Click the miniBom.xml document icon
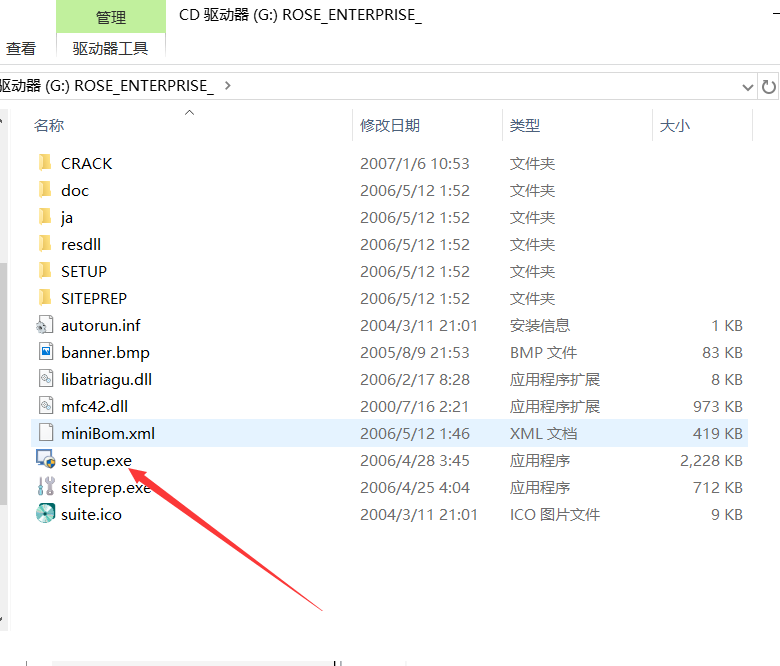 [46, 433]
